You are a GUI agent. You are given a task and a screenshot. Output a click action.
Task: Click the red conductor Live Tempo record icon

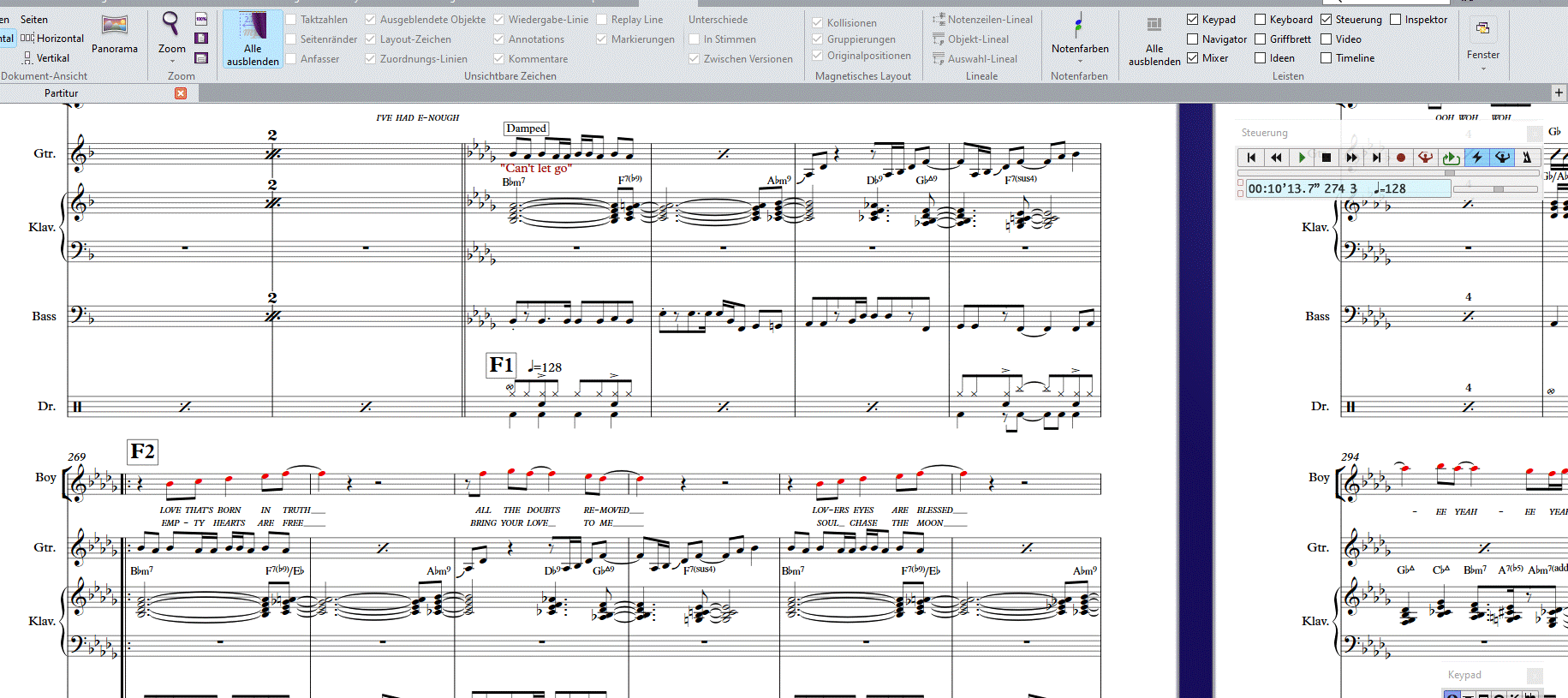pyautogui.click(x=1426, y=158)
